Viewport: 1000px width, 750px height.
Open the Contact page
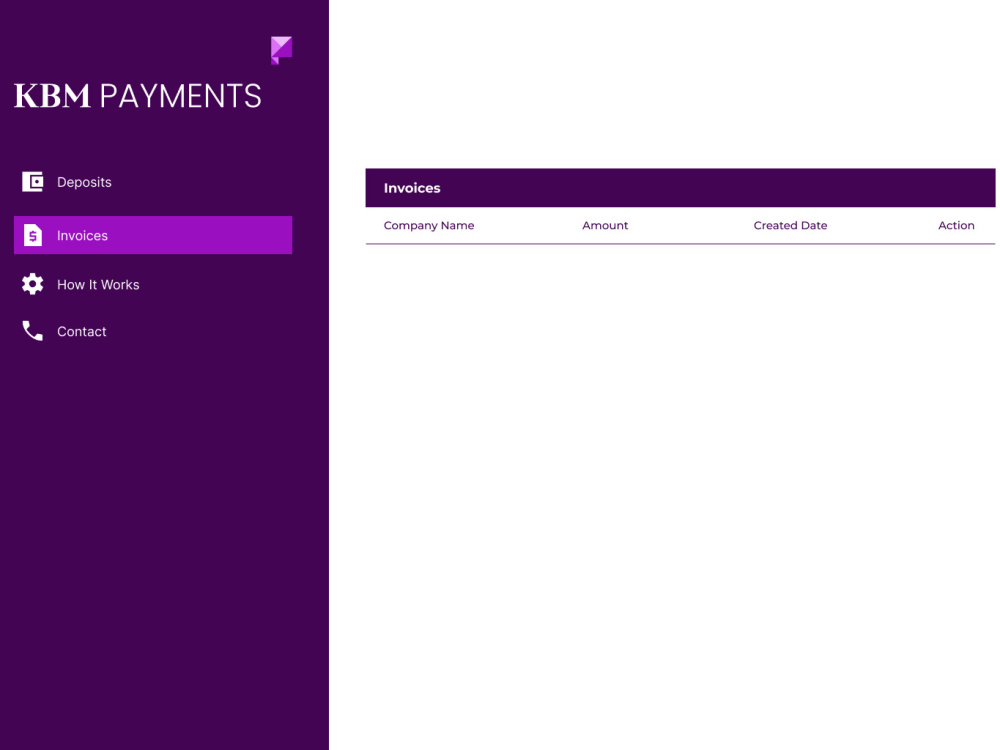point(82,332)
